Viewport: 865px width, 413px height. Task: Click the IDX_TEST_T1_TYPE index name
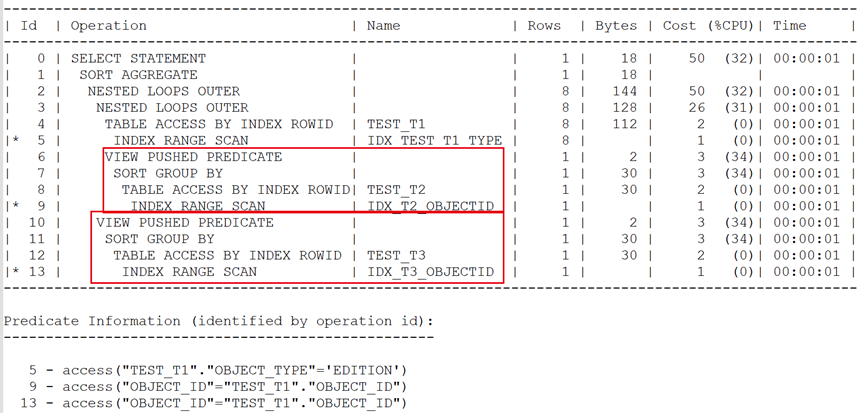[x=435, y=141]
